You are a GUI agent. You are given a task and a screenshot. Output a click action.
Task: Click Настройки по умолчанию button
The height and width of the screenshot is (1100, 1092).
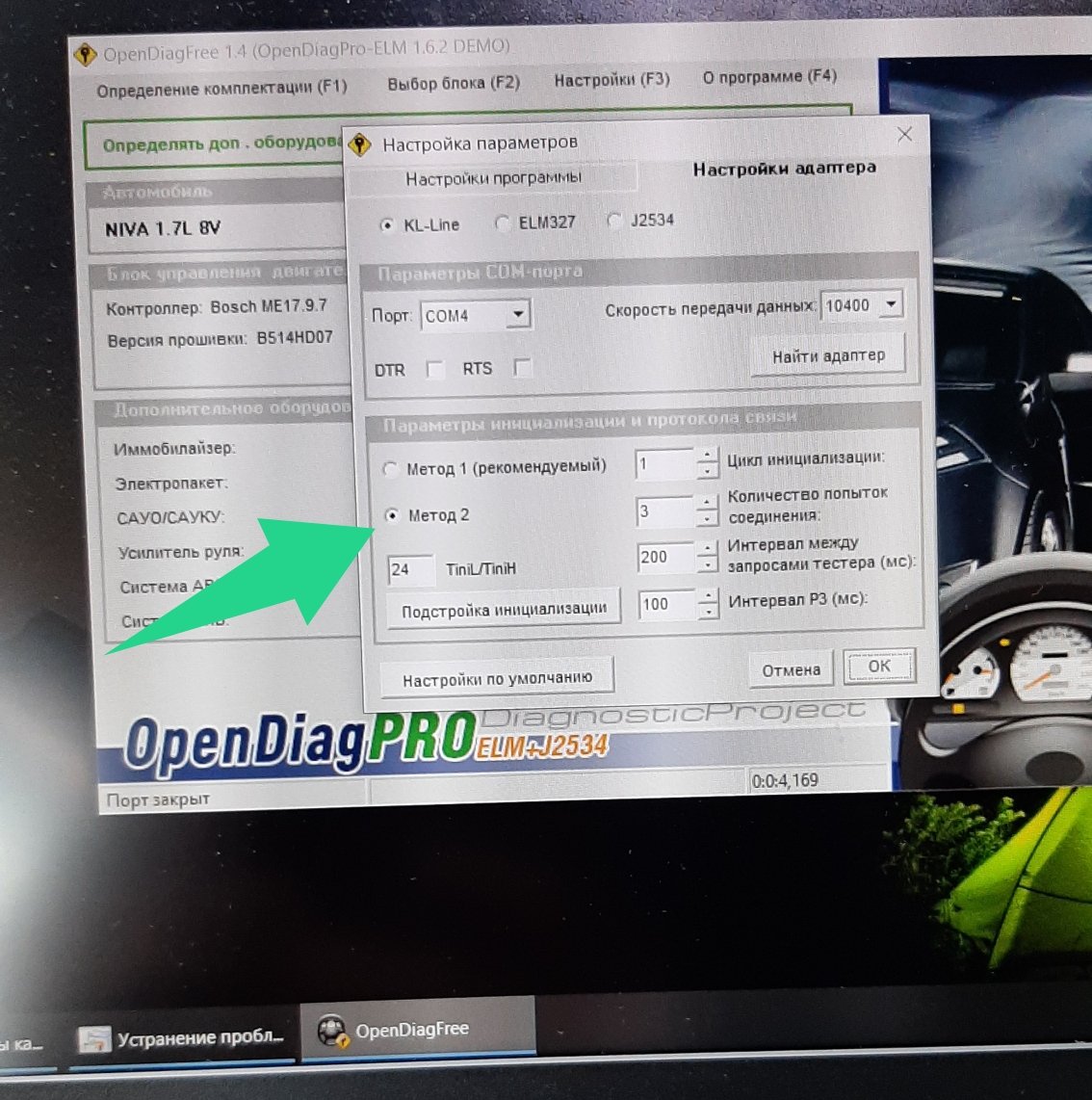click(x=497, y=678)
